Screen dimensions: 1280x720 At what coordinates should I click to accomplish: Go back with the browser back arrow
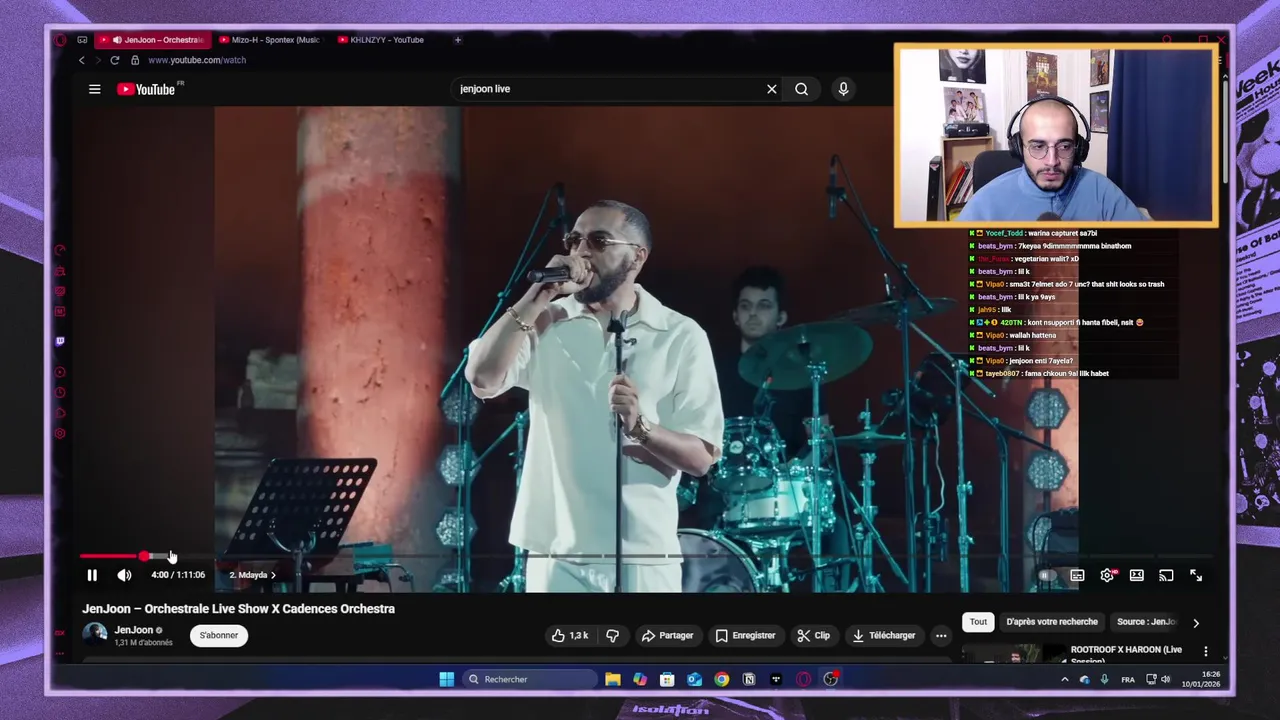click(82, 60)
